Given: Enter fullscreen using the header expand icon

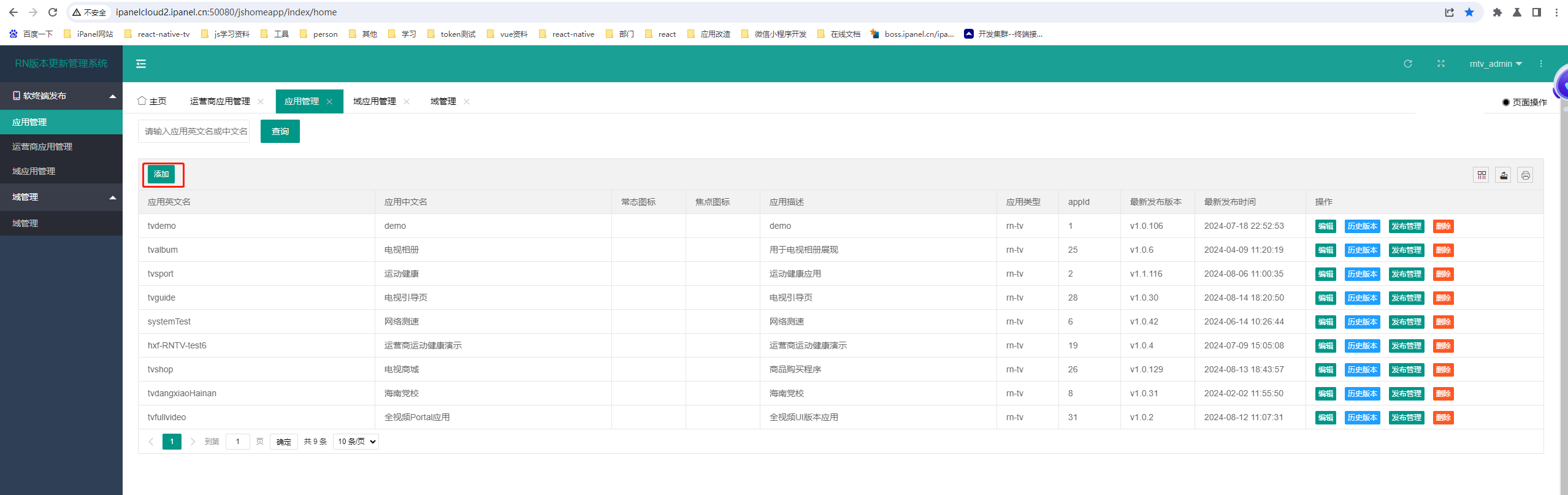Looking at the screenshot, I should (1441, 64).
